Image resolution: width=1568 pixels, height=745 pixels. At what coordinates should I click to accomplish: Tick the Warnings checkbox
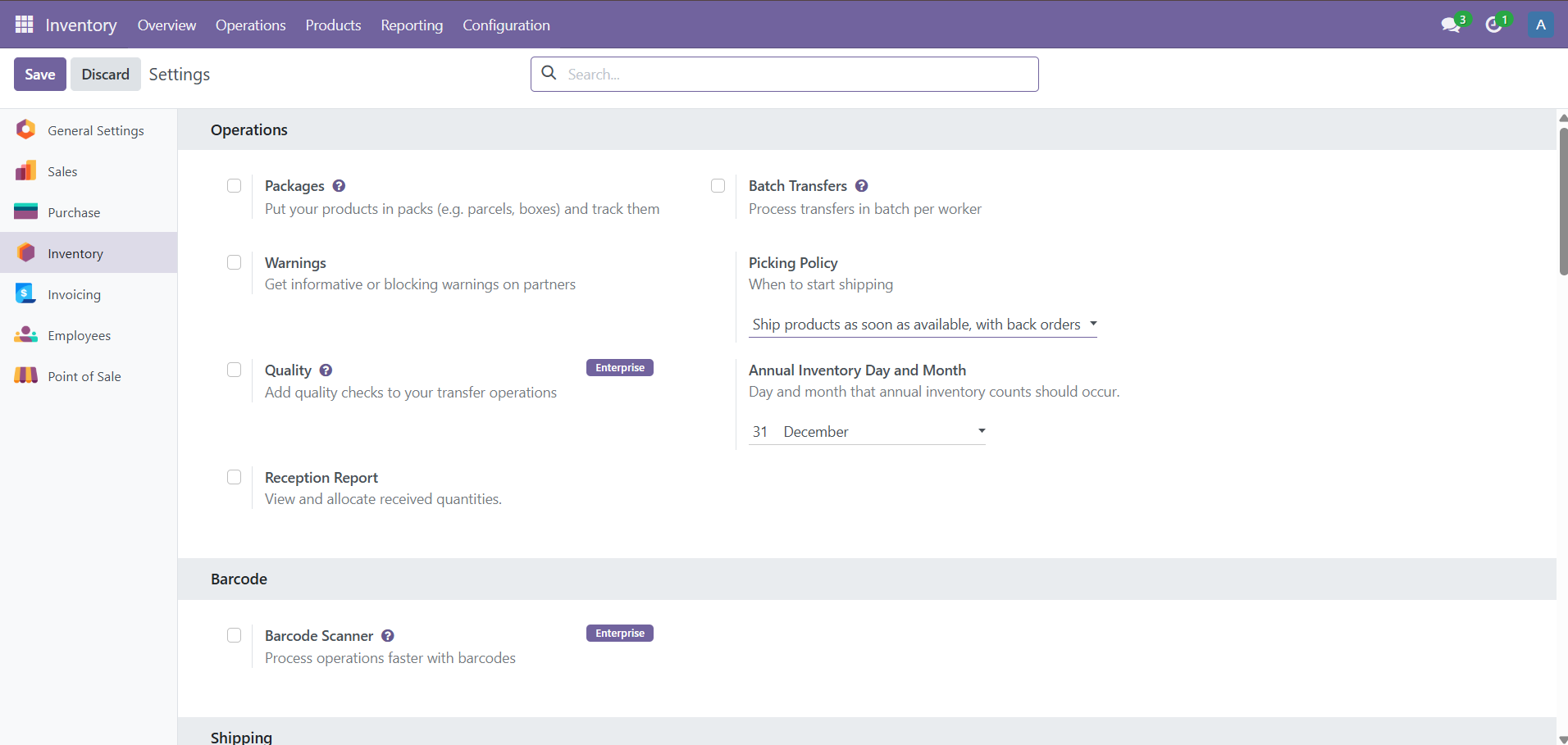235,262
